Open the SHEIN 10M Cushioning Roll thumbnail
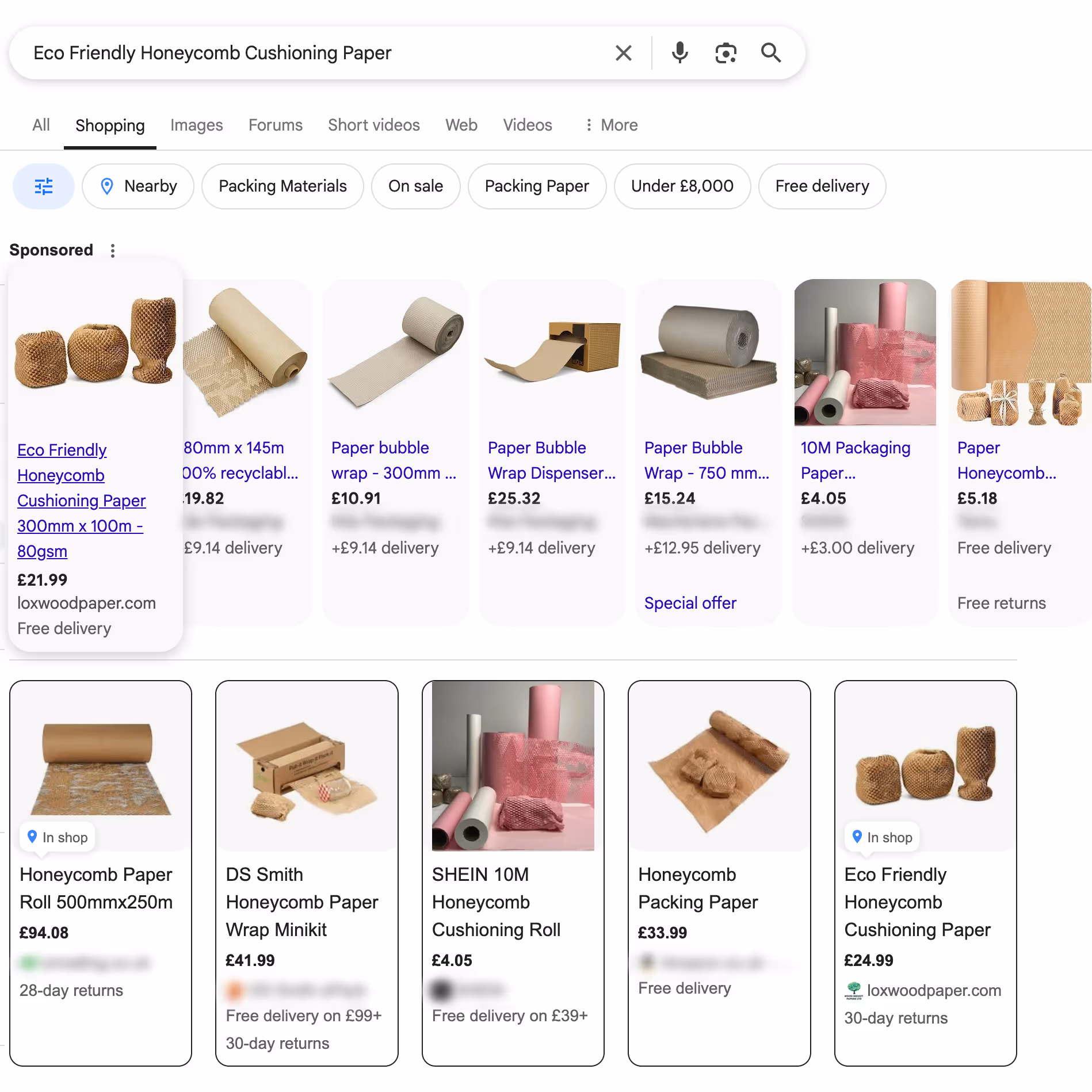The width and height of the screenshot is (1092, 1092). pyautogui.click(x=513, y=766)
